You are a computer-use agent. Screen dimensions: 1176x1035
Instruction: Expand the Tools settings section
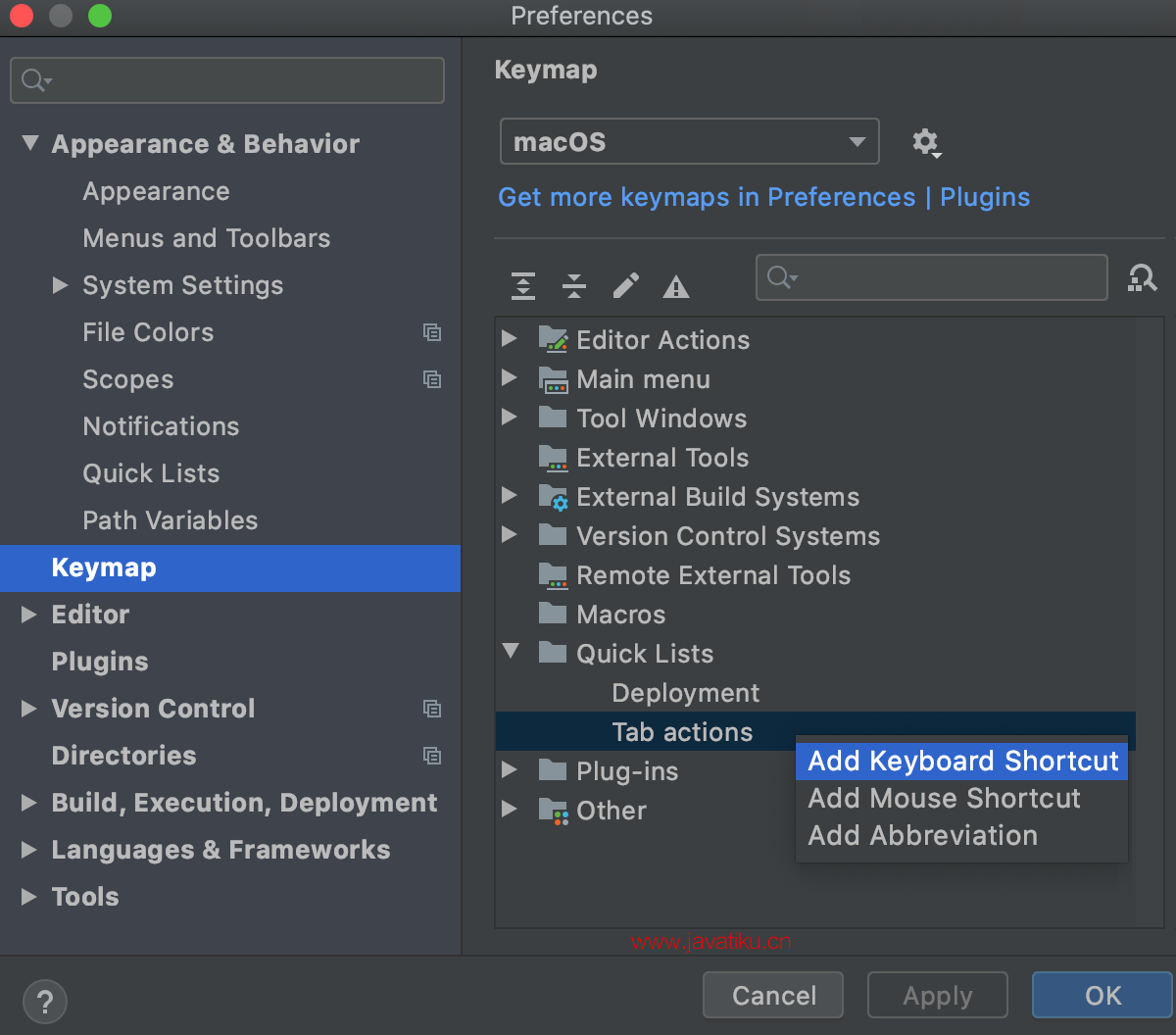tap(30, 897)
